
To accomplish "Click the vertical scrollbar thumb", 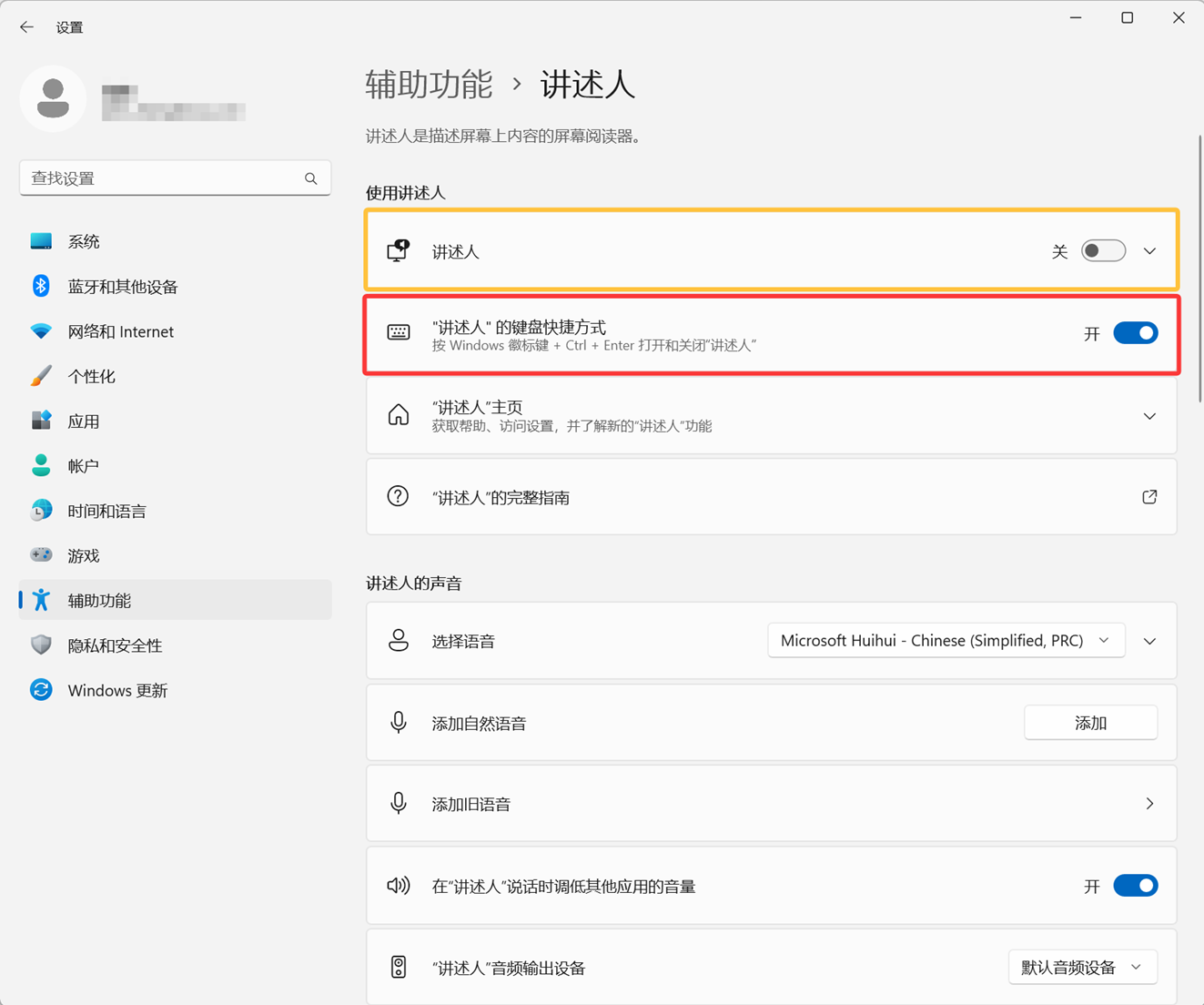I will (x=1200, y=269).
